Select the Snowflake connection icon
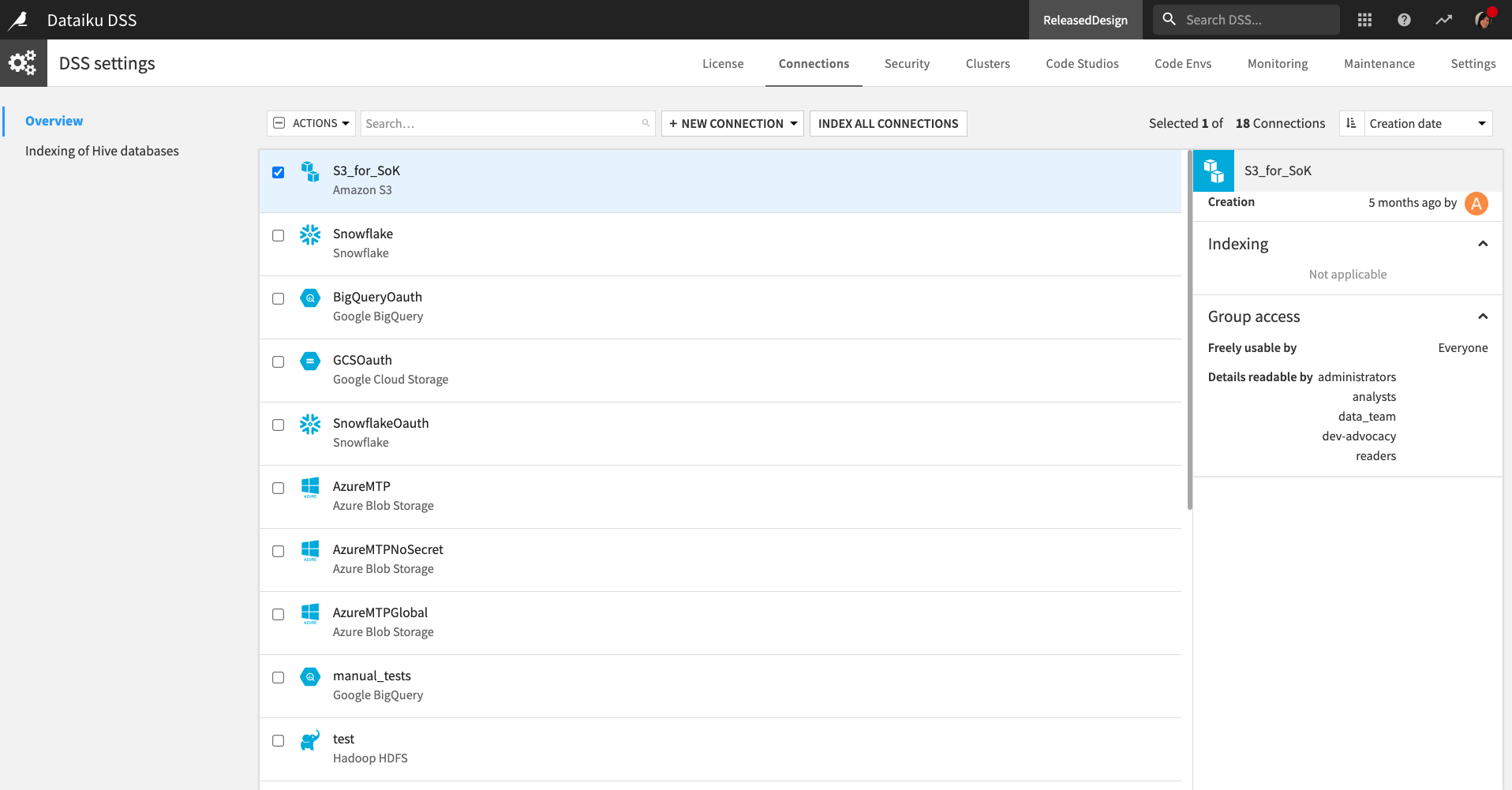Viewport: 1512px width, 790px height. coord(310,235)
